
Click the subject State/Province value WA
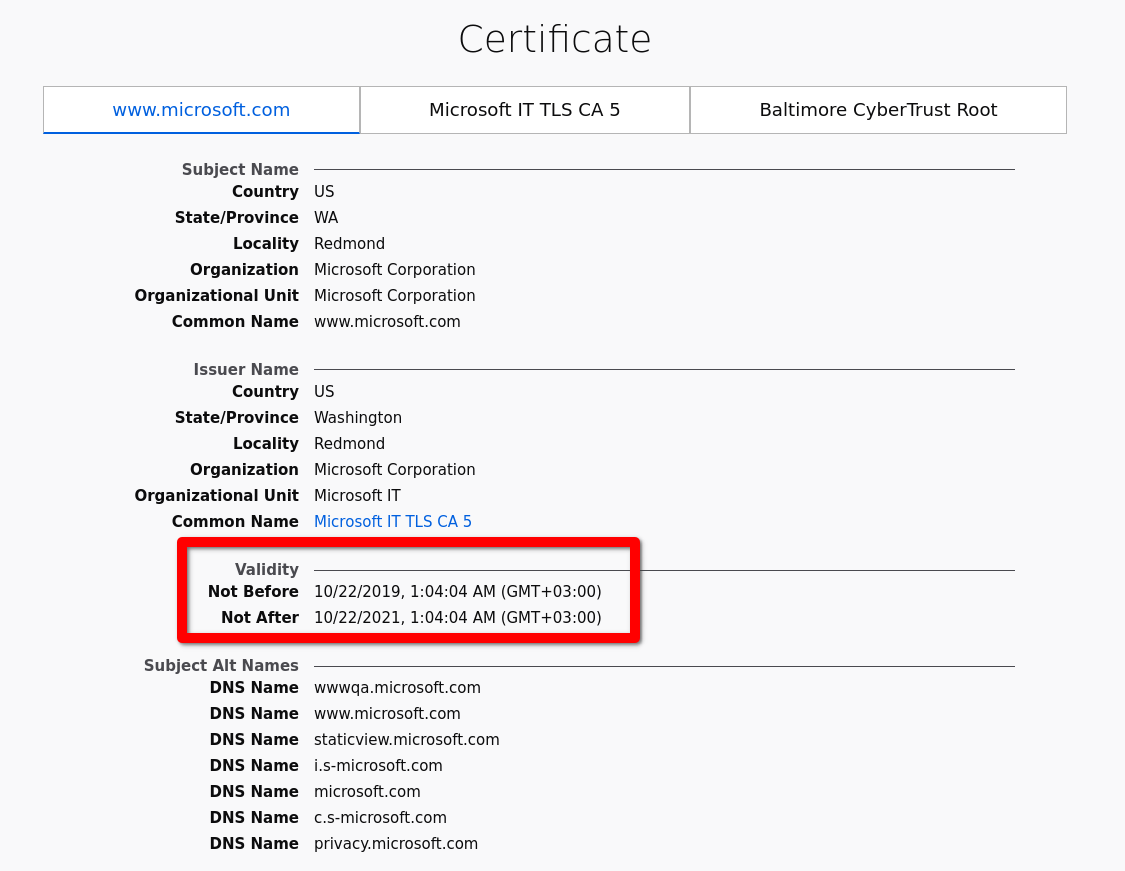(326, 217)
